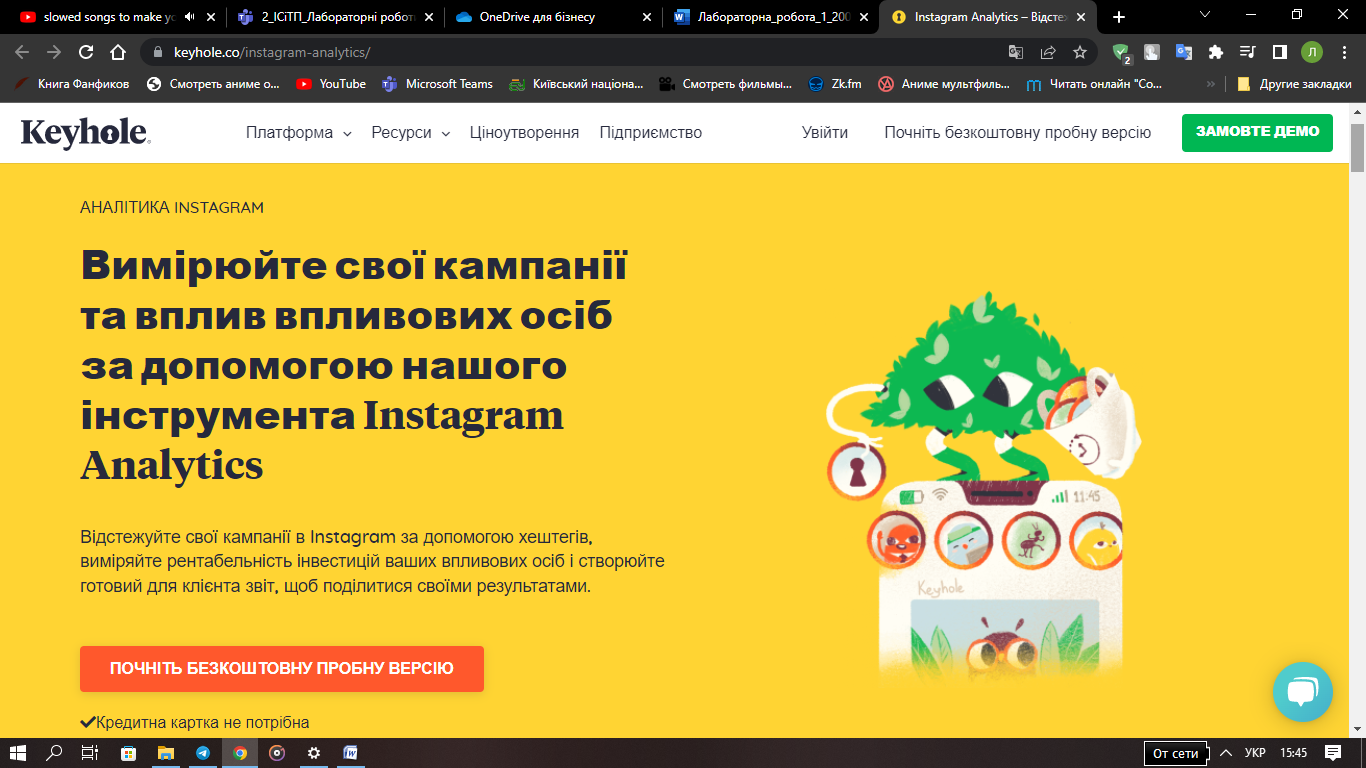This screenshot has width=1366, height=768.
Task: Open the Intercom chat bubble
Action: tap(1303, 692)
